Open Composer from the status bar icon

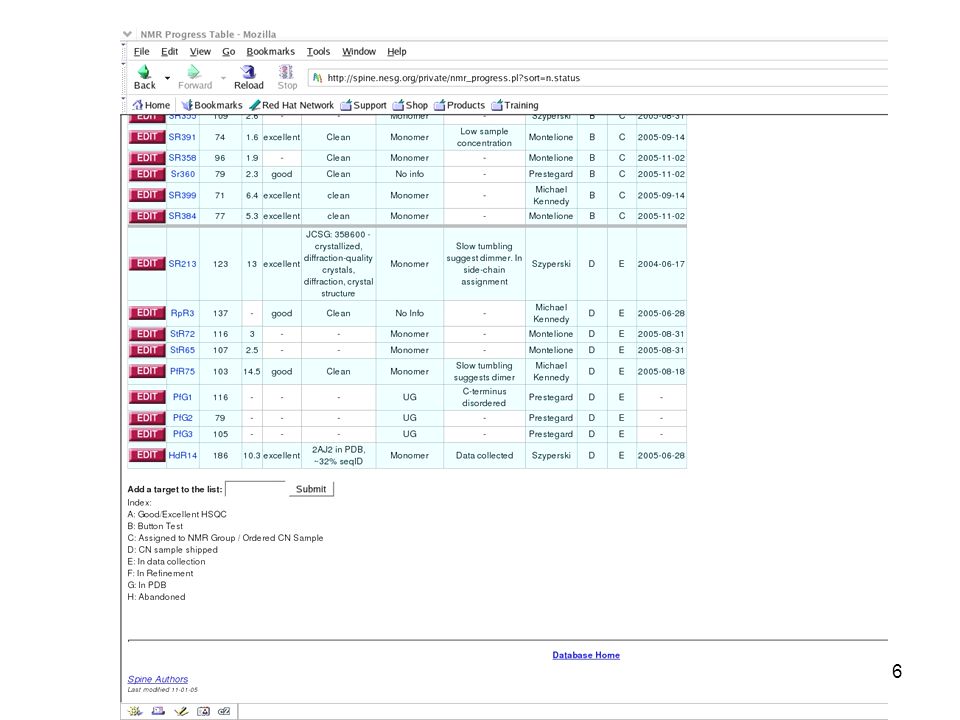tap(181, 711)
